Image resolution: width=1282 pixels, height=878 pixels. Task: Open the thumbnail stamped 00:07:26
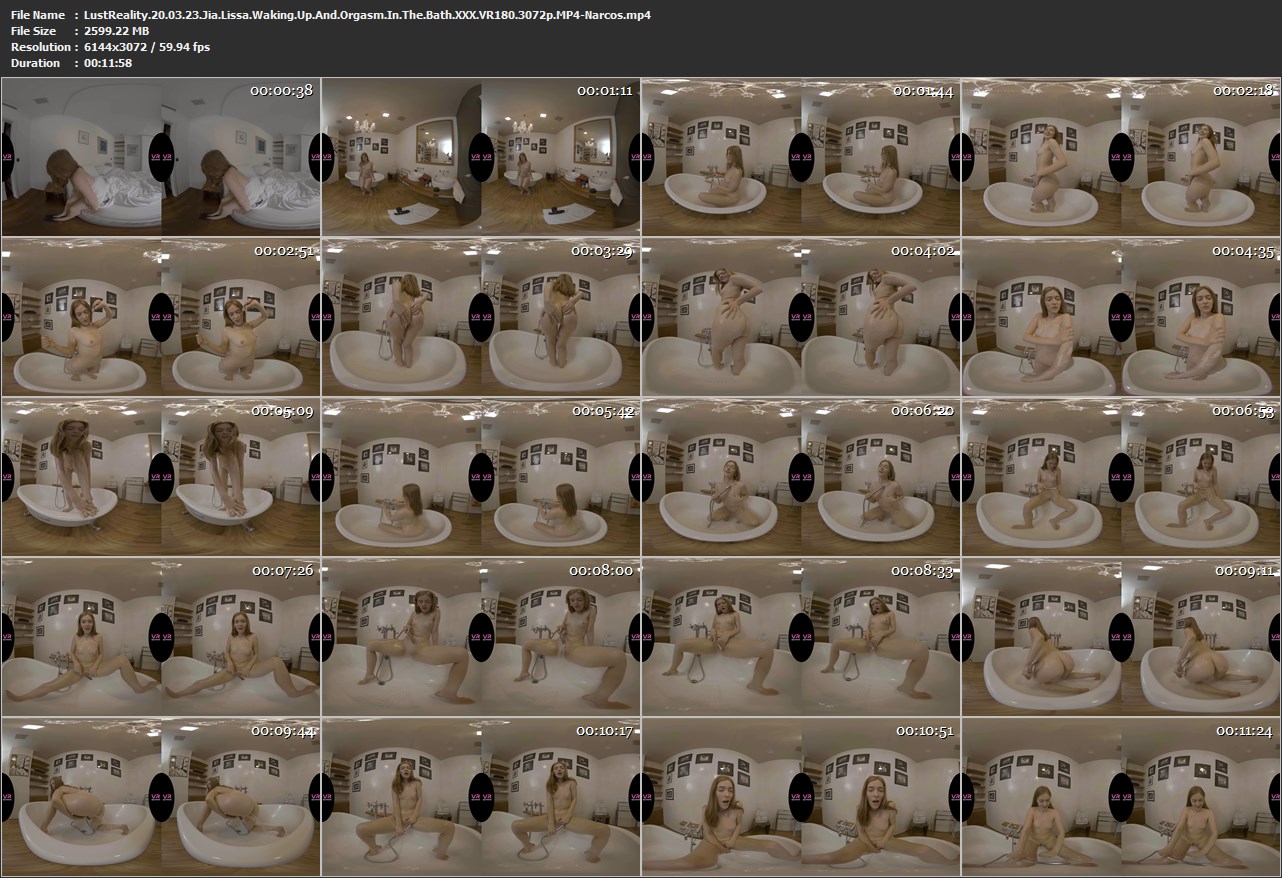161,637
